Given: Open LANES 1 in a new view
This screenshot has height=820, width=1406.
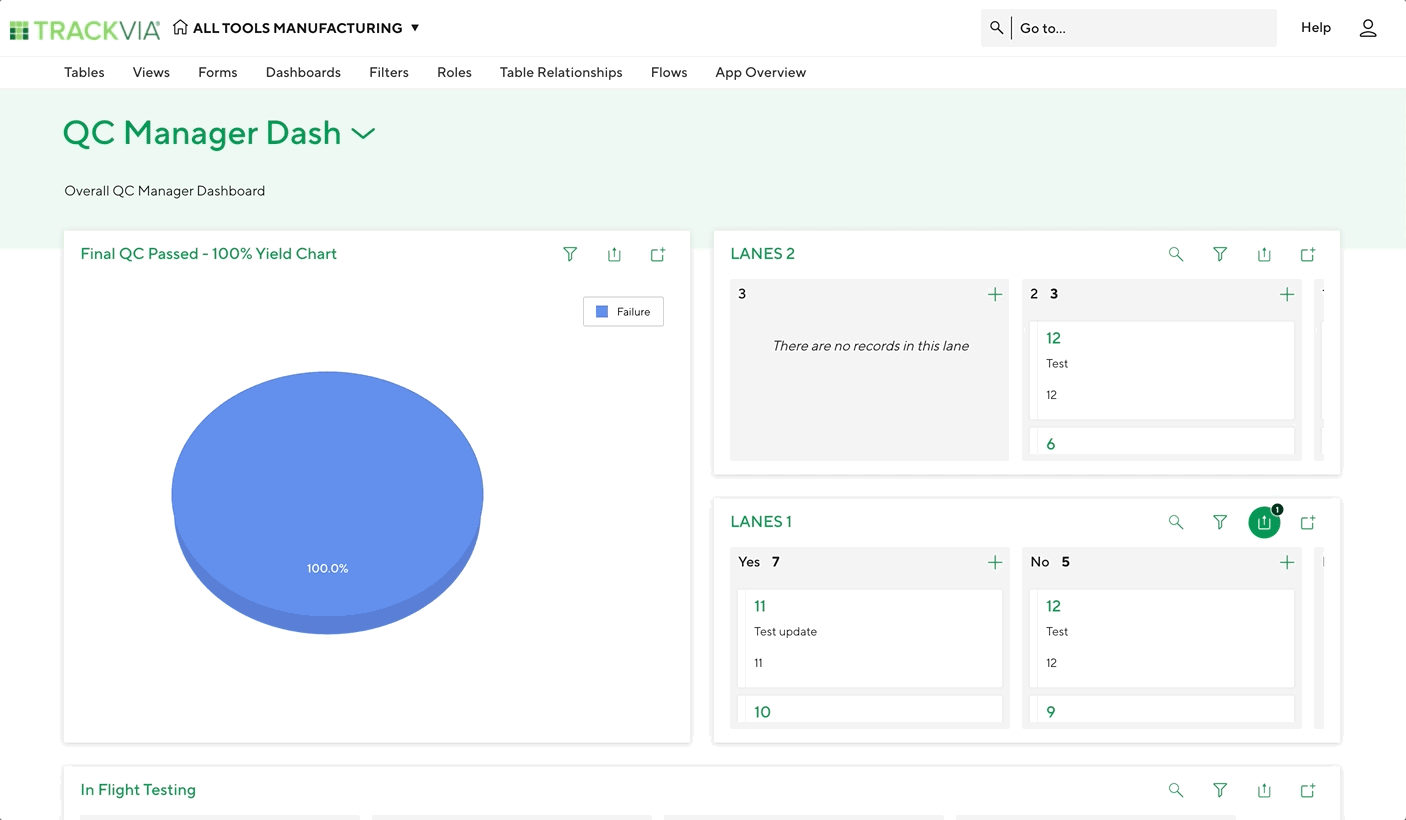Looking at the screenshot, I should tap(1308, 522).
